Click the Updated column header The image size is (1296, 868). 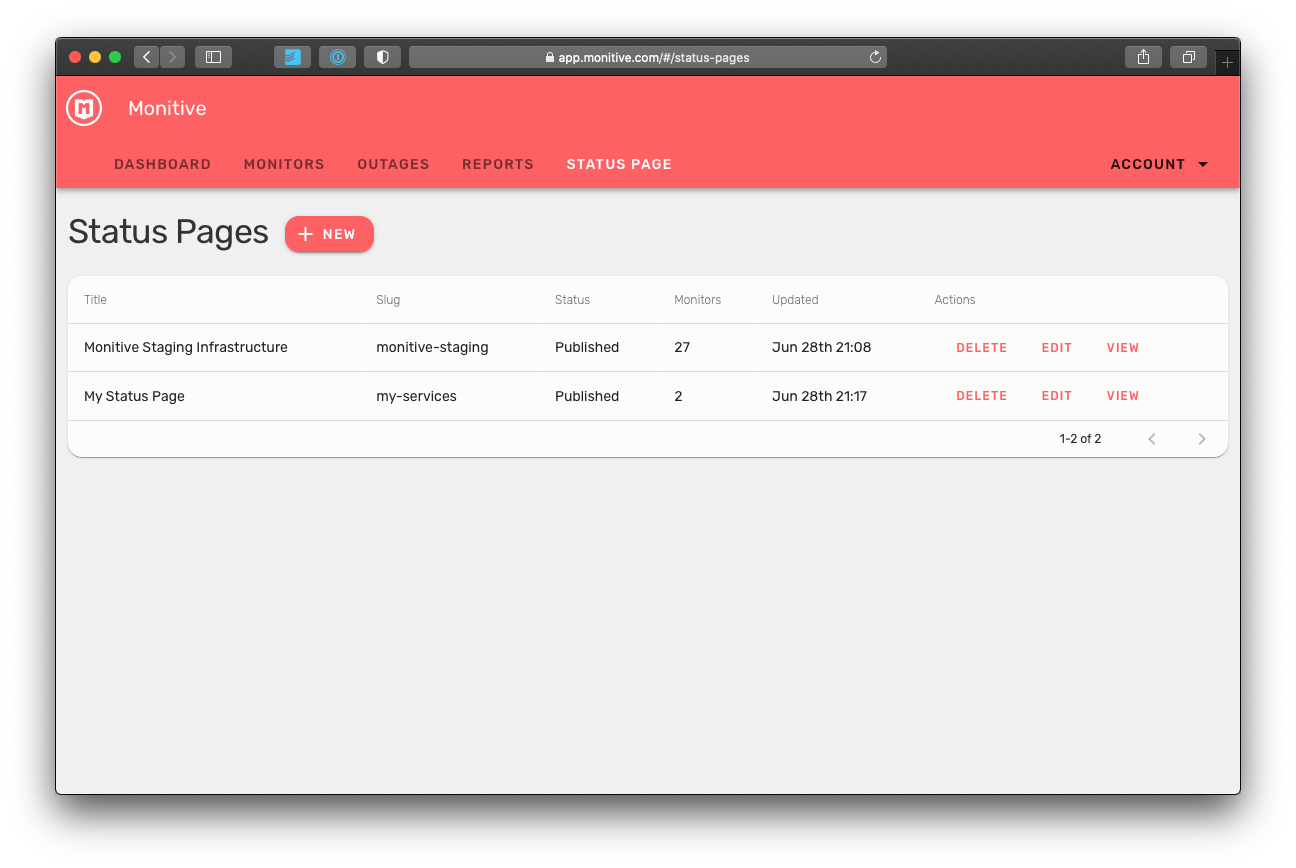point(795,300)
